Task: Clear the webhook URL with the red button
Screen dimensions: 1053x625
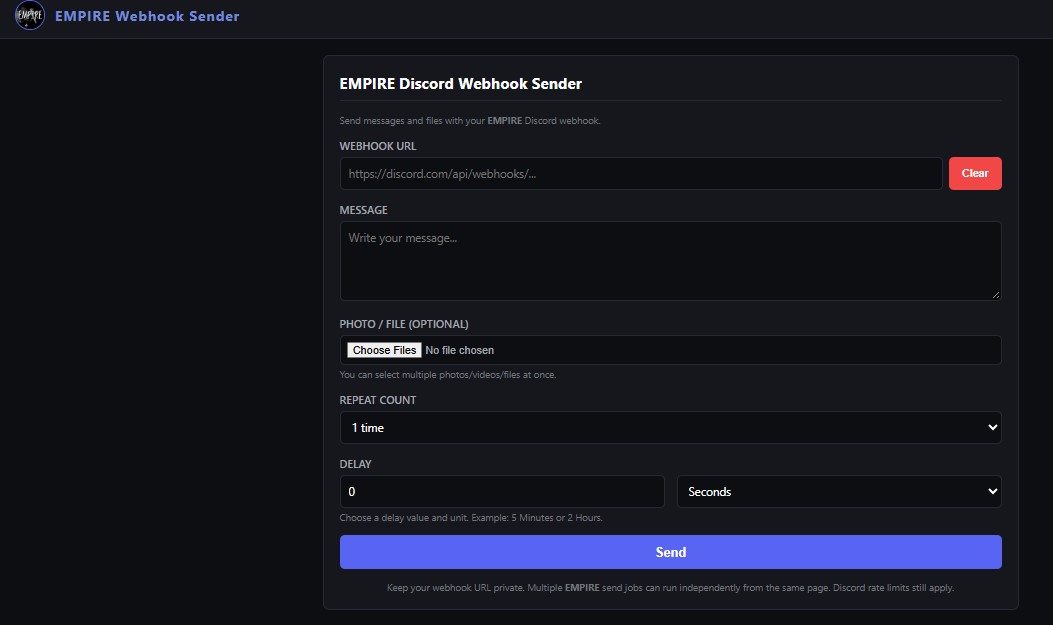Action: click(x=974, y=173)
